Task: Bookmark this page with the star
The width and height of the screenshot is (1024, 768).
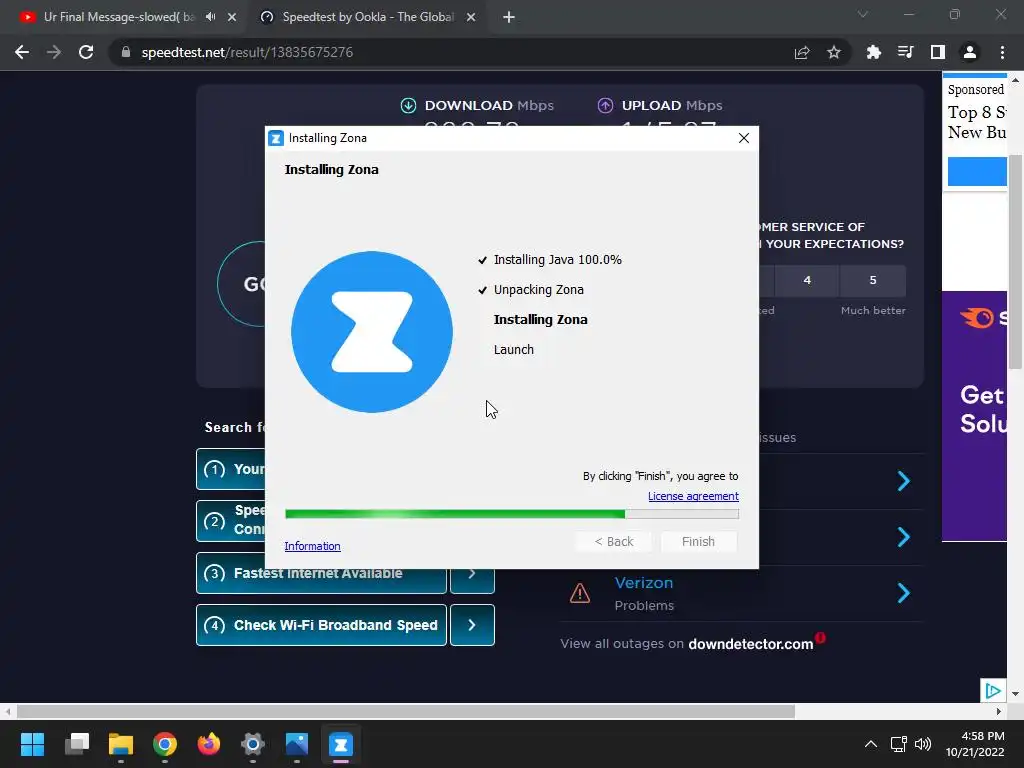Action: (x=834, y=52)
